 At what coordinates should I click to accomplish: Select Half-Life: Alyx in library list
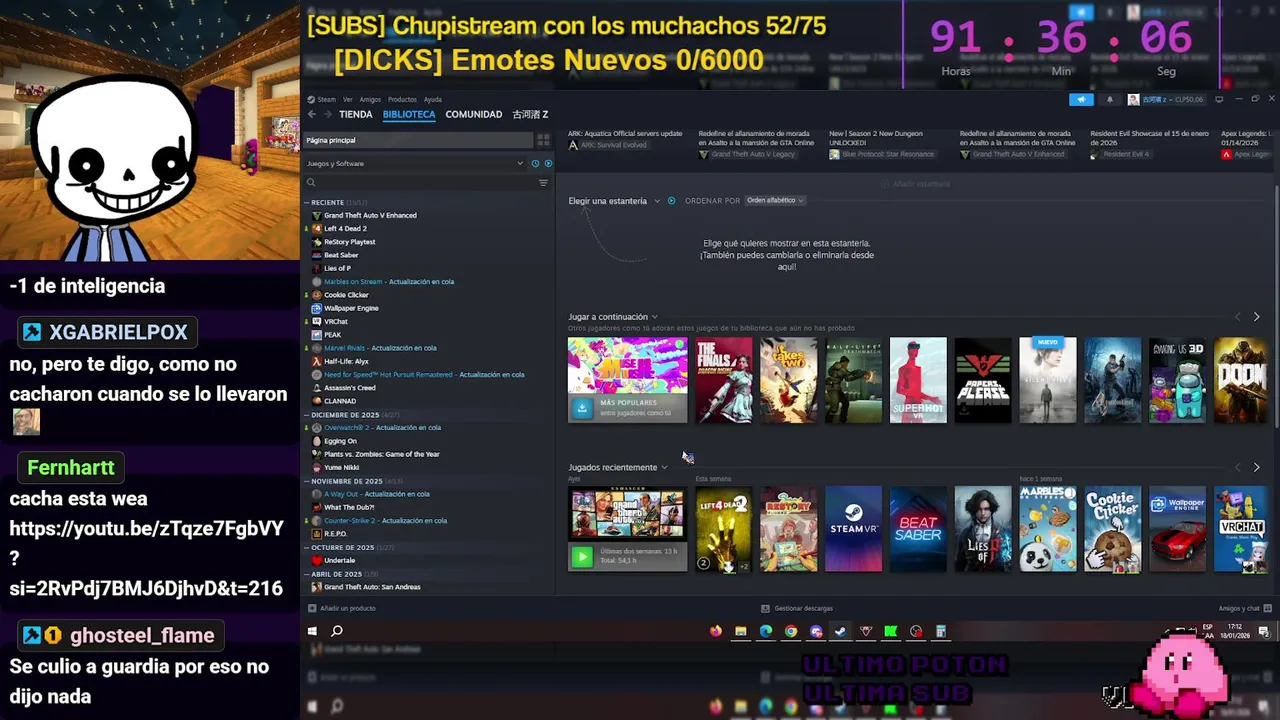346,361
